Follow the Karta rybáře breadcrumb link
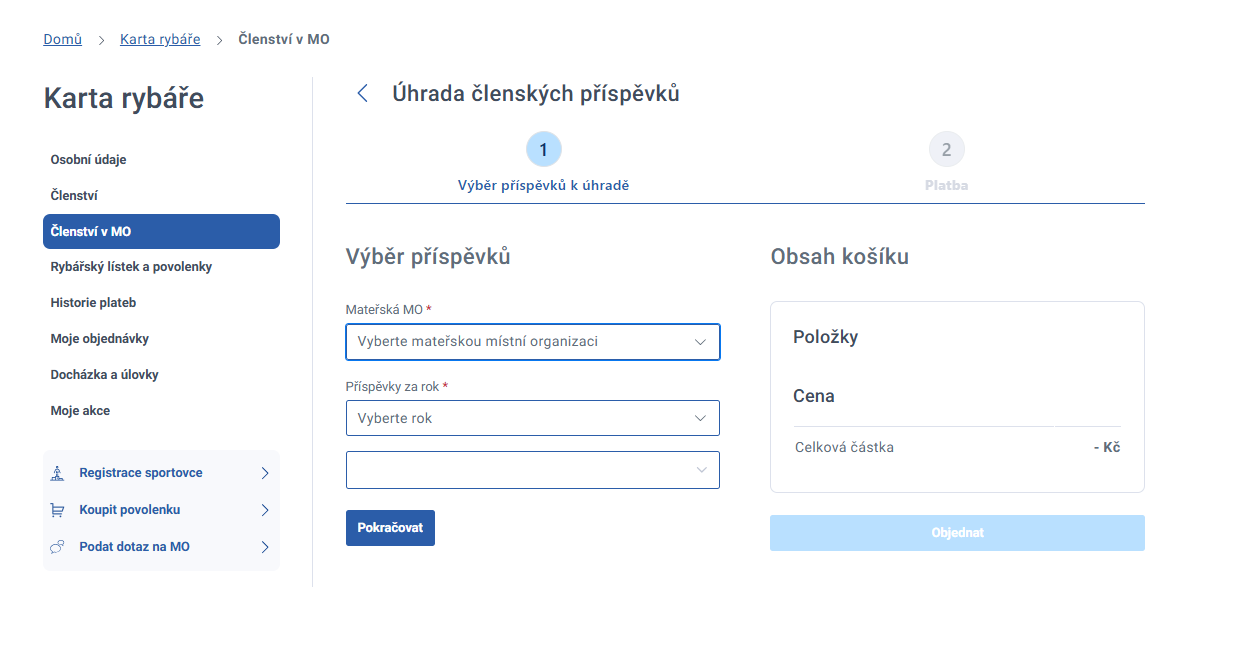The height and width of the screenshot is (661, 1255). point(160,40)
